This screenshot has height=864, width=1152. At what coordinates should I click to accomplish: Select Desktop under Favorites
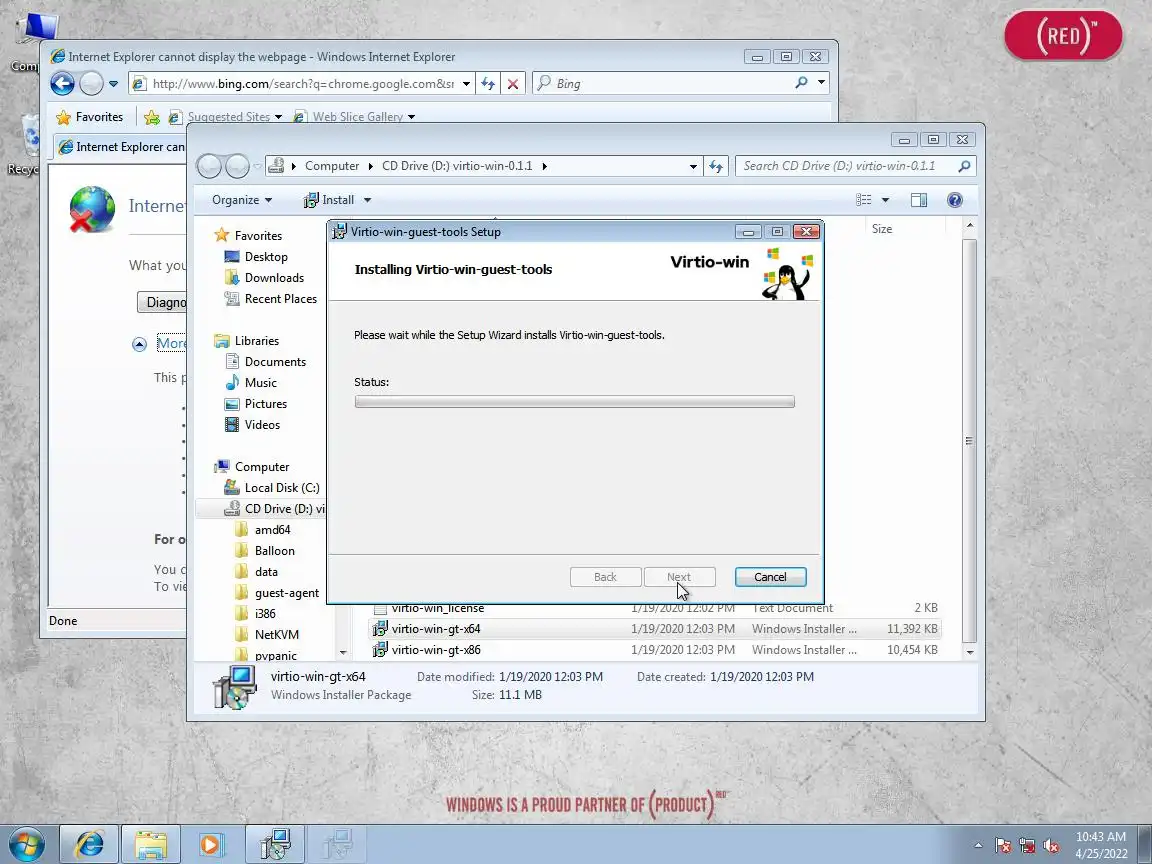[x=266, y=256]
